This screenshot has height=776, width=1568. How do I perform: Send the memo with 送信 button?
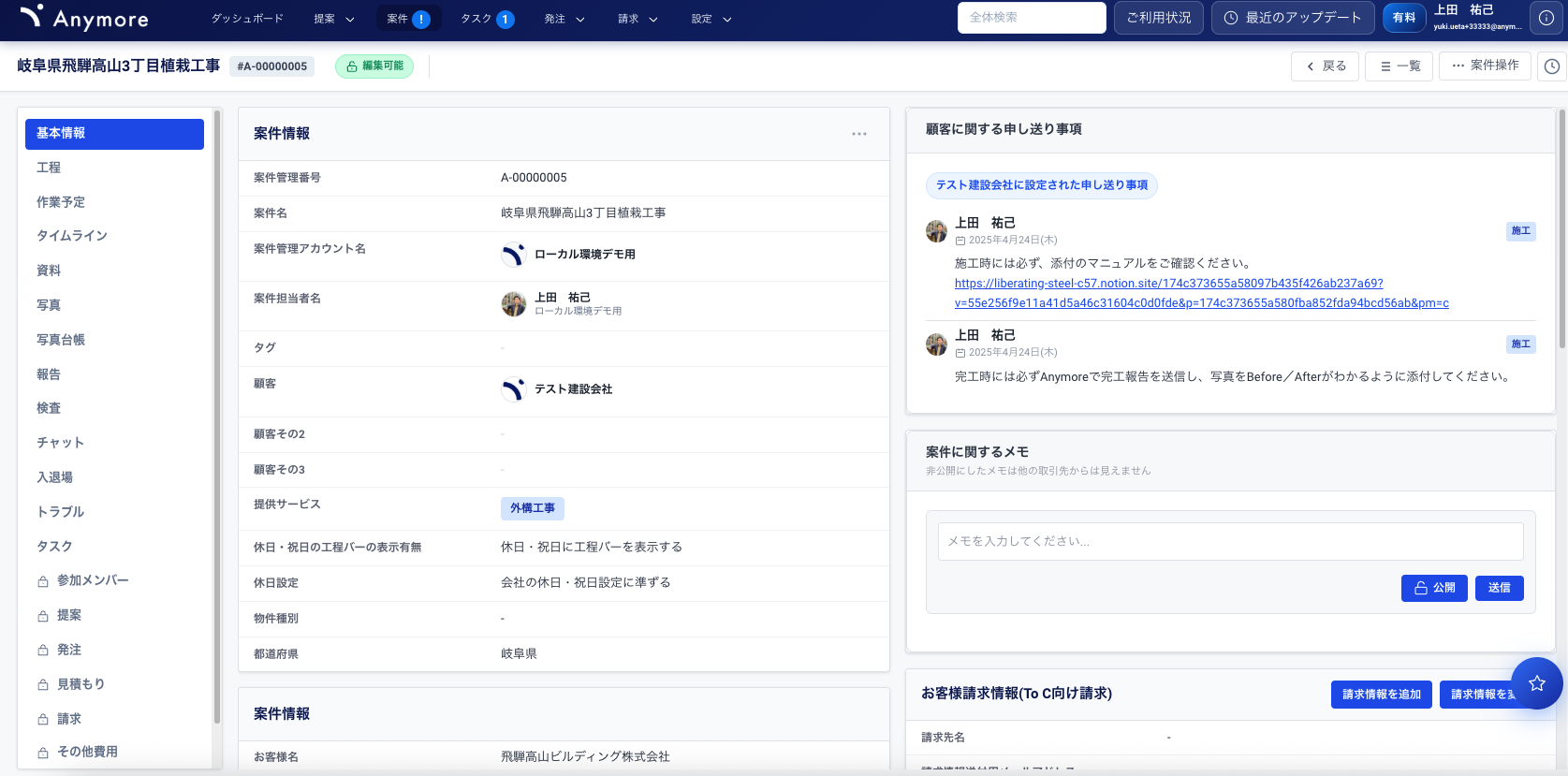click(1500, 588)
